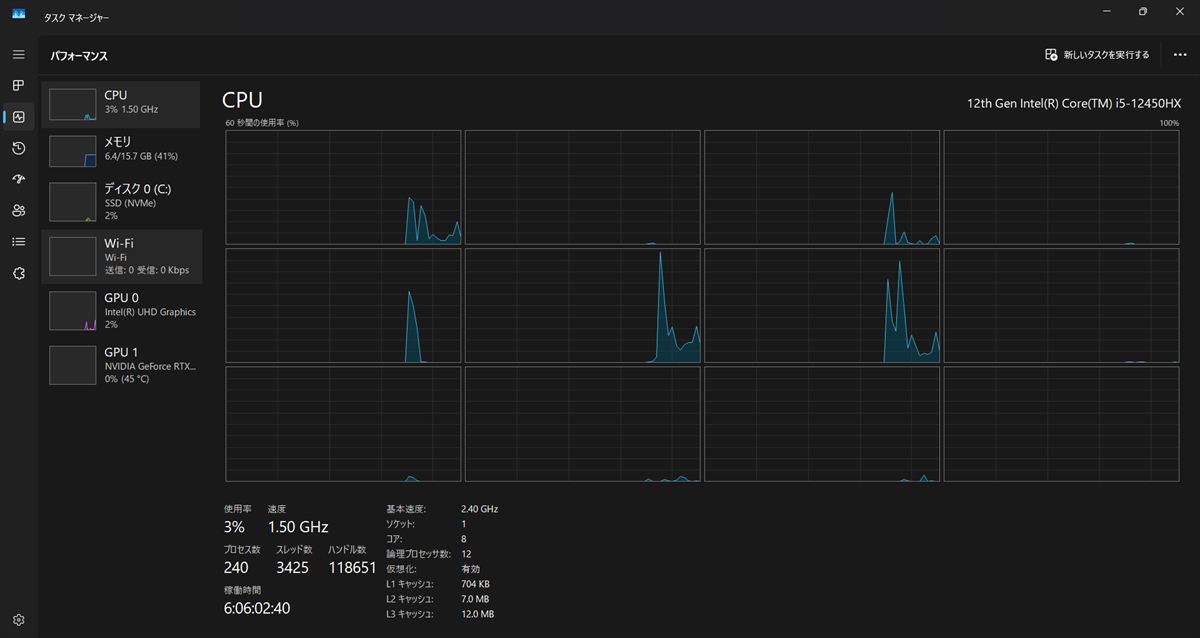Open the three-dot more options menu
1200x638 pixels.
[1180, 55]
